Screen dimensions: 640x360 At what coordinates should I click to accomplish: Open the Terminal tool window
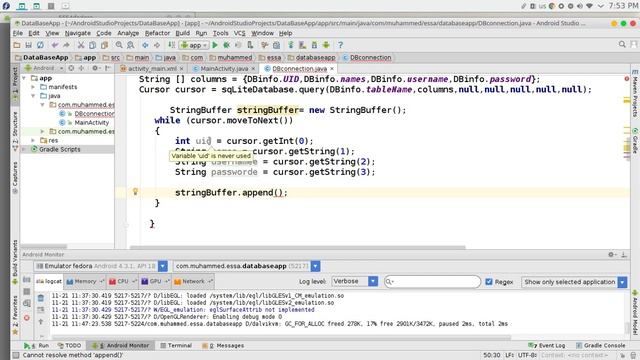[x=176, y=345]
